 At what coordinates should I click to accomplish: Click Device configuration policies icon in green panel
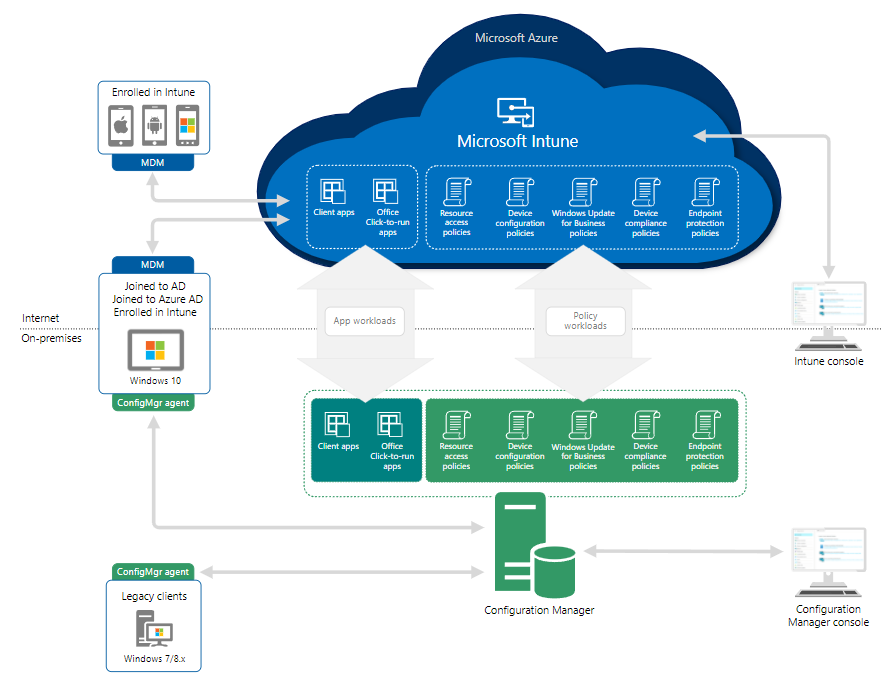pos(520,425)
